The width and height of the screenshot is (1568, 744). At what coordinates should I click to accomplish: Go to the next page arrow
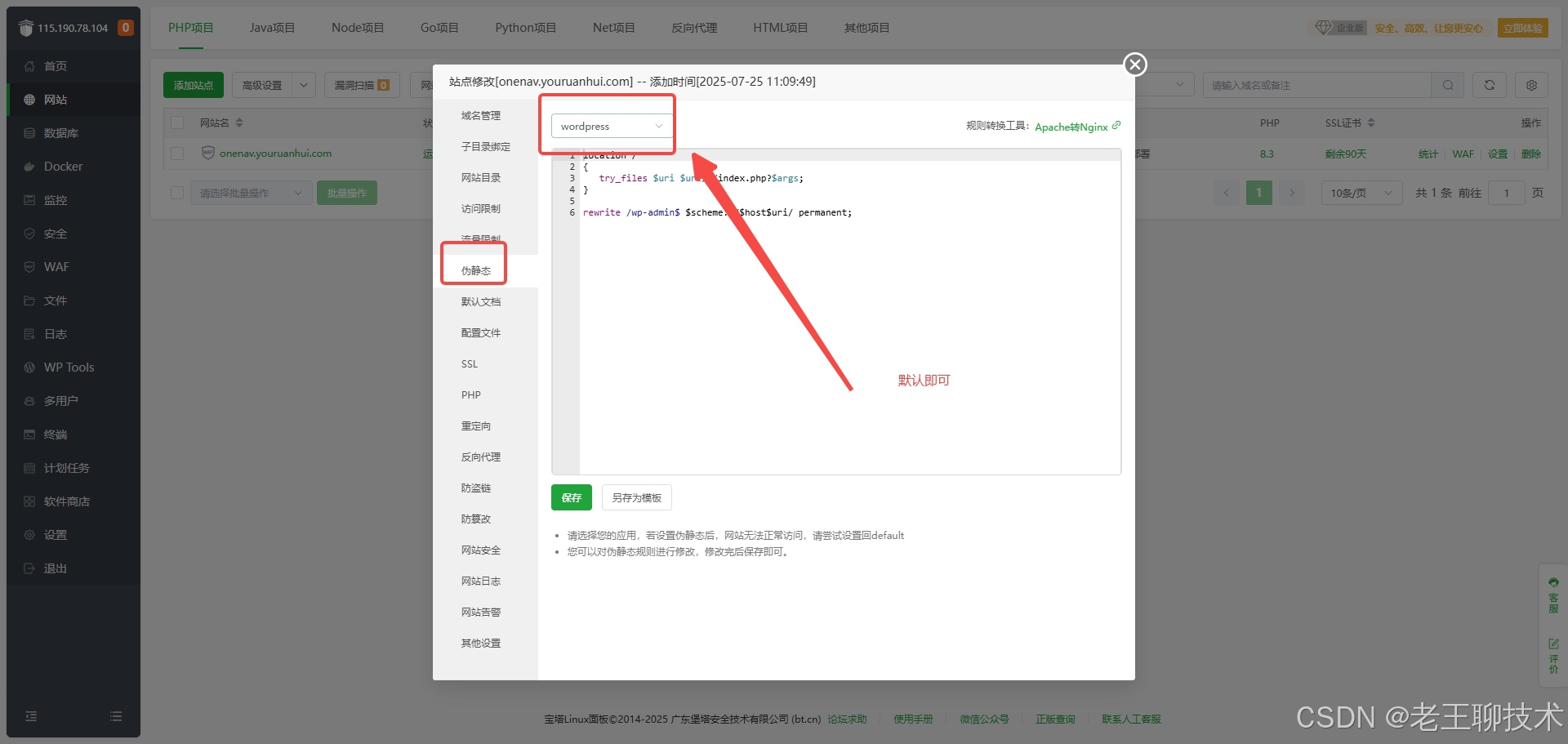[x=1292, y=193]
